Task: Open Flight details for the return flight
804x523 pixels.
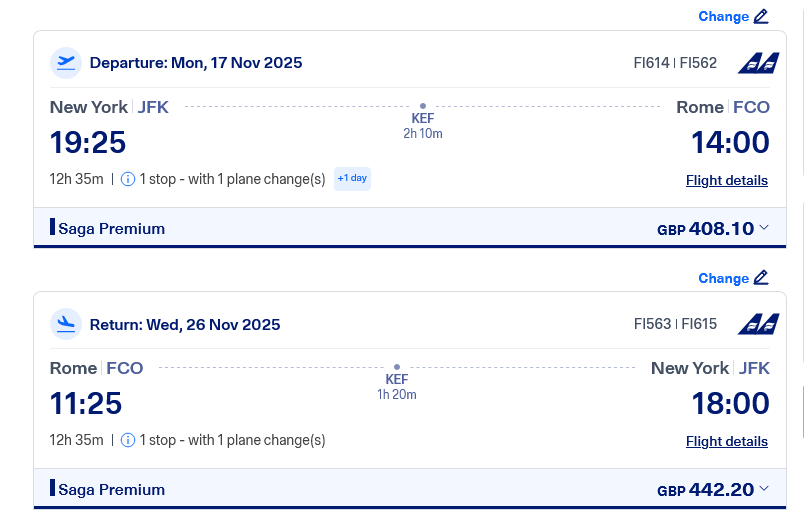Action: [x=727, y=441]
